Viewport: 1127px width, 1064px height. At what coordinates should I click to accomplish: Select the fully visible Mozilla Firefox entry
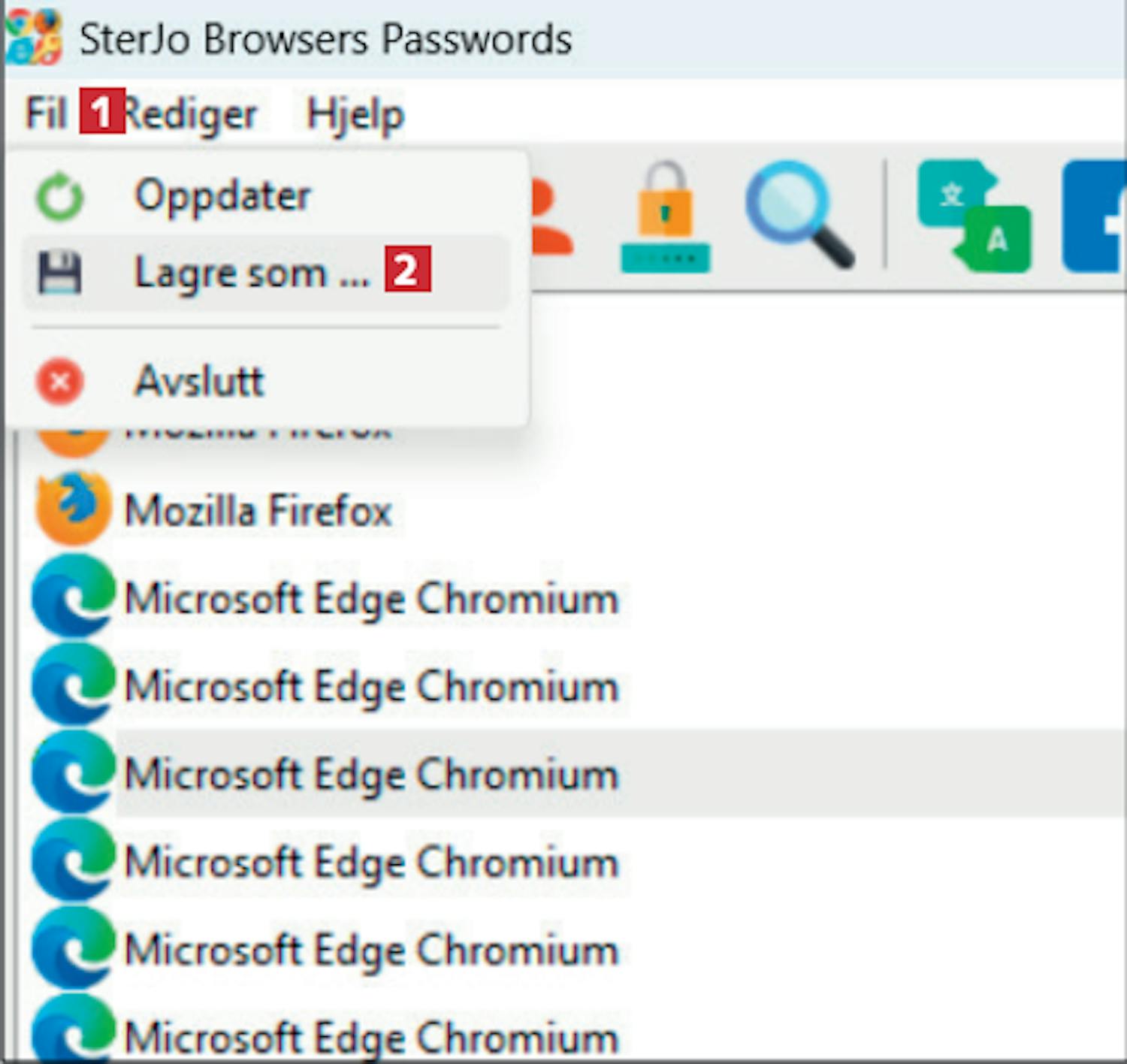pyautogui.click(x=258, y=511)
